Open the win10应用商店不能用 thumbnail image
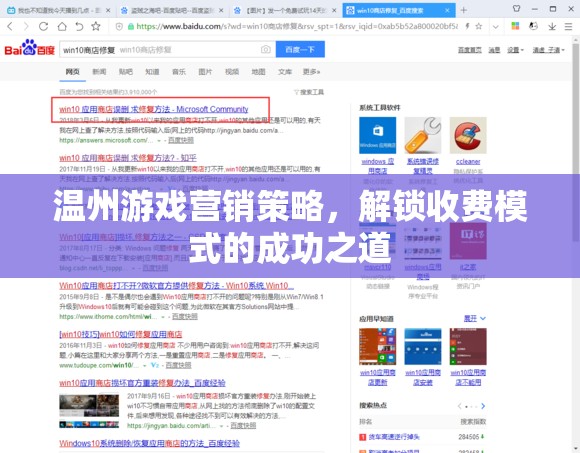Viewport: 580px width, 453px height. click(x=468, y=346)
